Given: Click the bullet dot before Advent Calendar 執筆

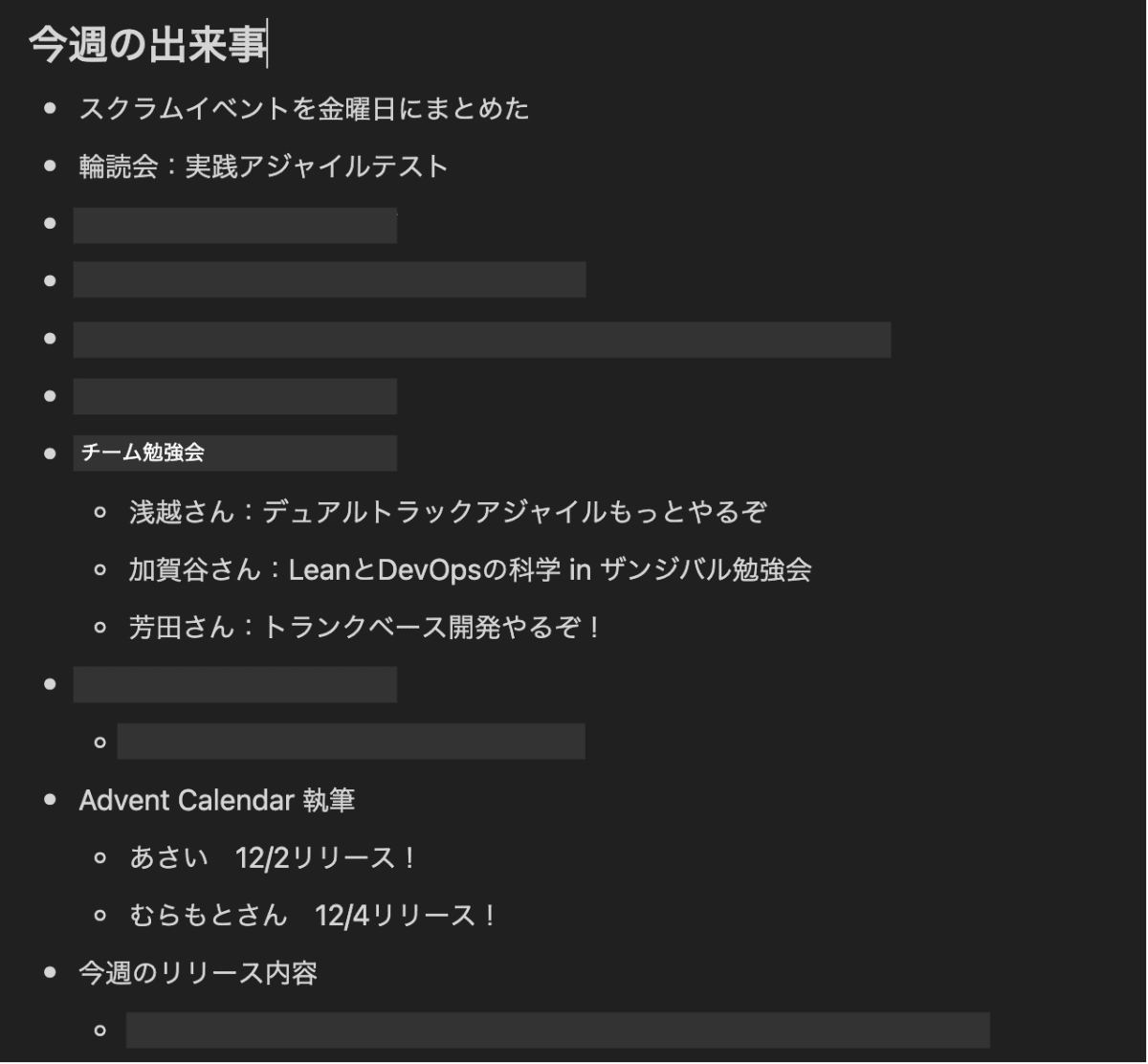Looking at the screenshot, I should (x=51, y=800).
